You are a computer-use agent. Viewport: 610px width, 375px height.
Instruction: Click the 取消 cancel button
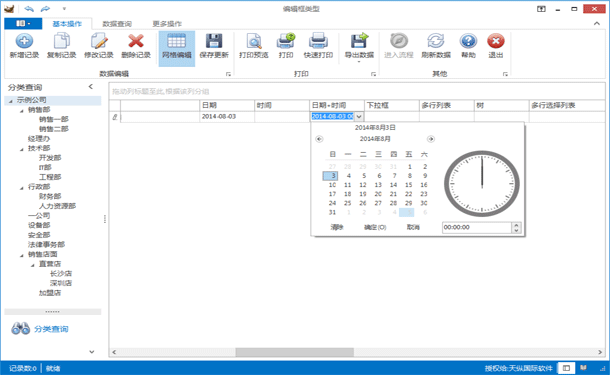[x=413, y=227]
